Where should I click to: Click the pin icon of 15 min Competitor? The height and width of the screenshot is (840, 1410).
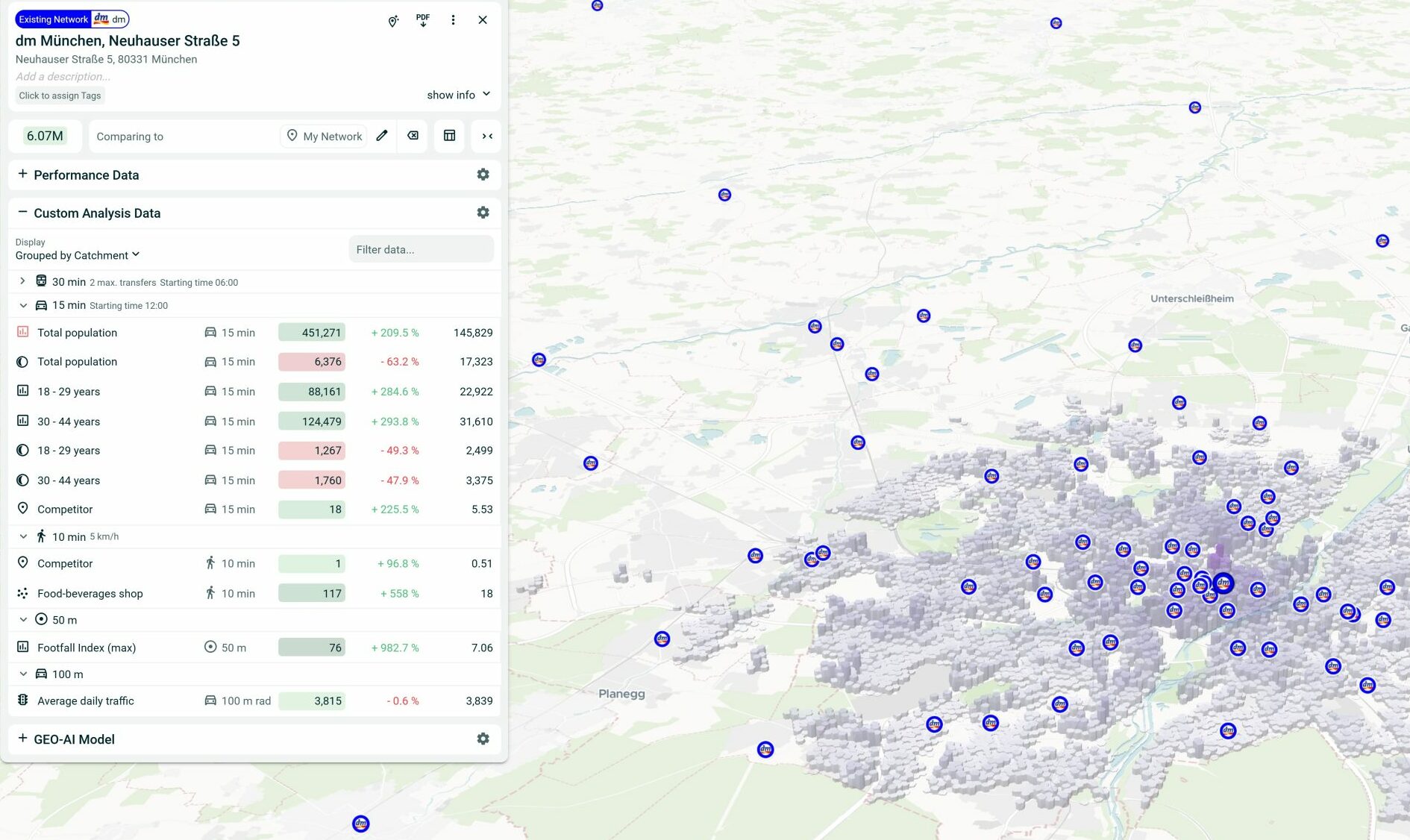coord(22,509)
